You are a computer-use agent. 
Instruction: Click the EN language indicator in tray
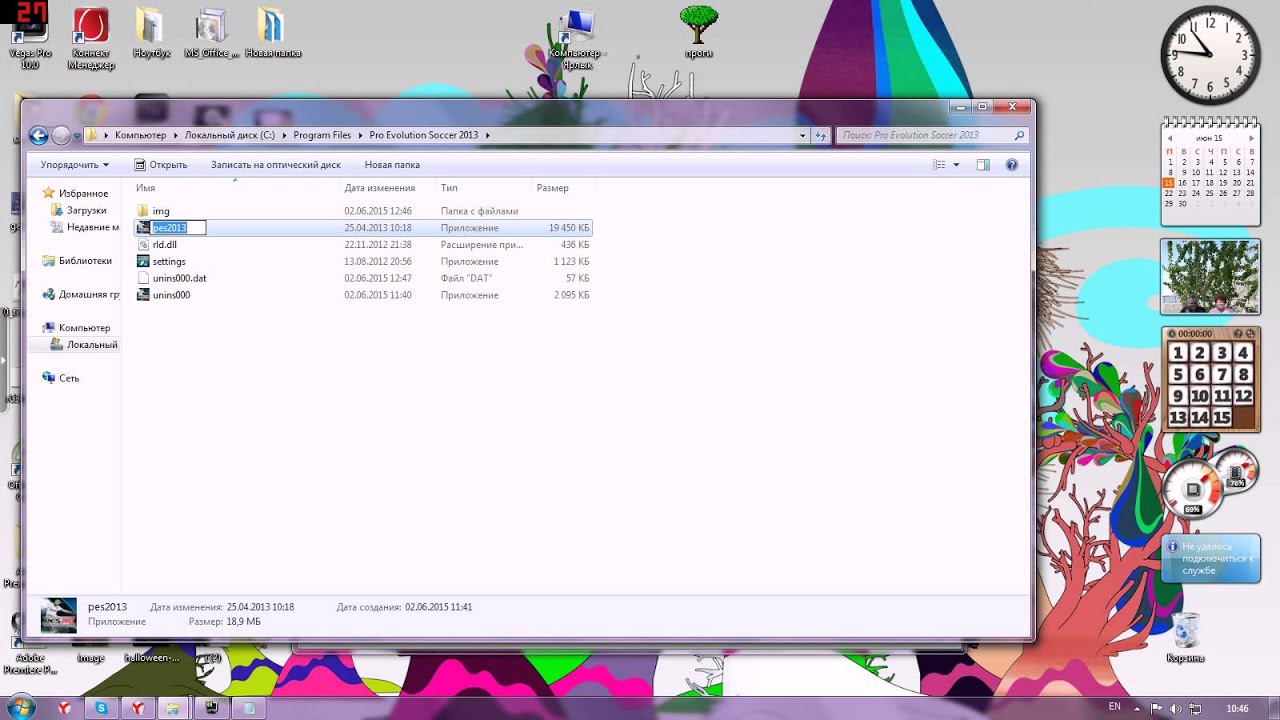coord(1115,708)
